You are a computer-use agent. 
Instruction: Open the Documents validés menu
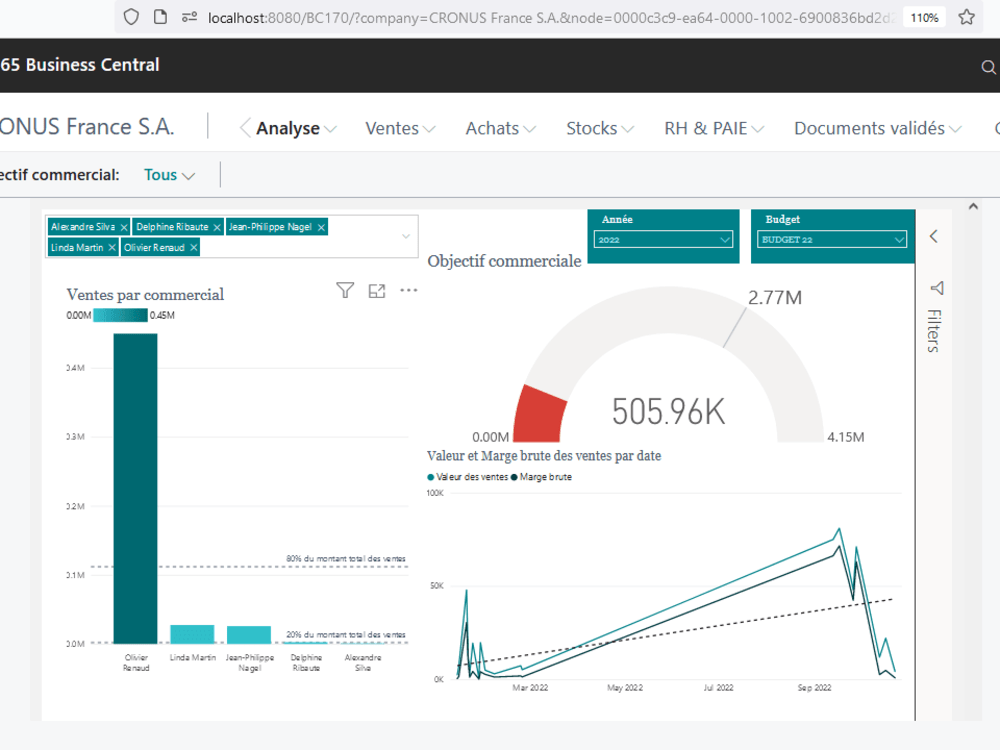tap(878, 128)
